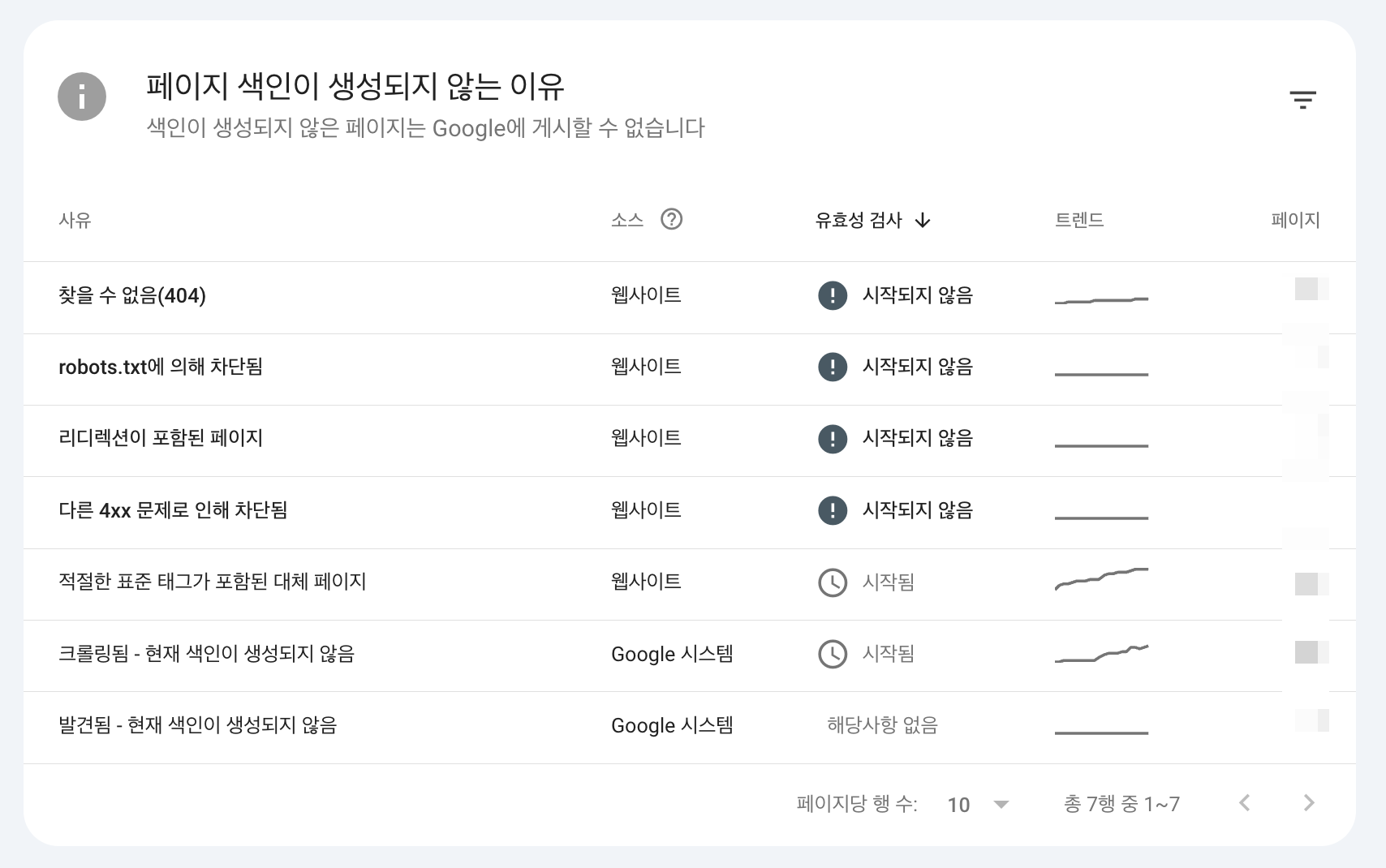The height and width of the screenshot is (868, 1386).
Task: Click the filter icon at top right
Action: coord(1304,98)
